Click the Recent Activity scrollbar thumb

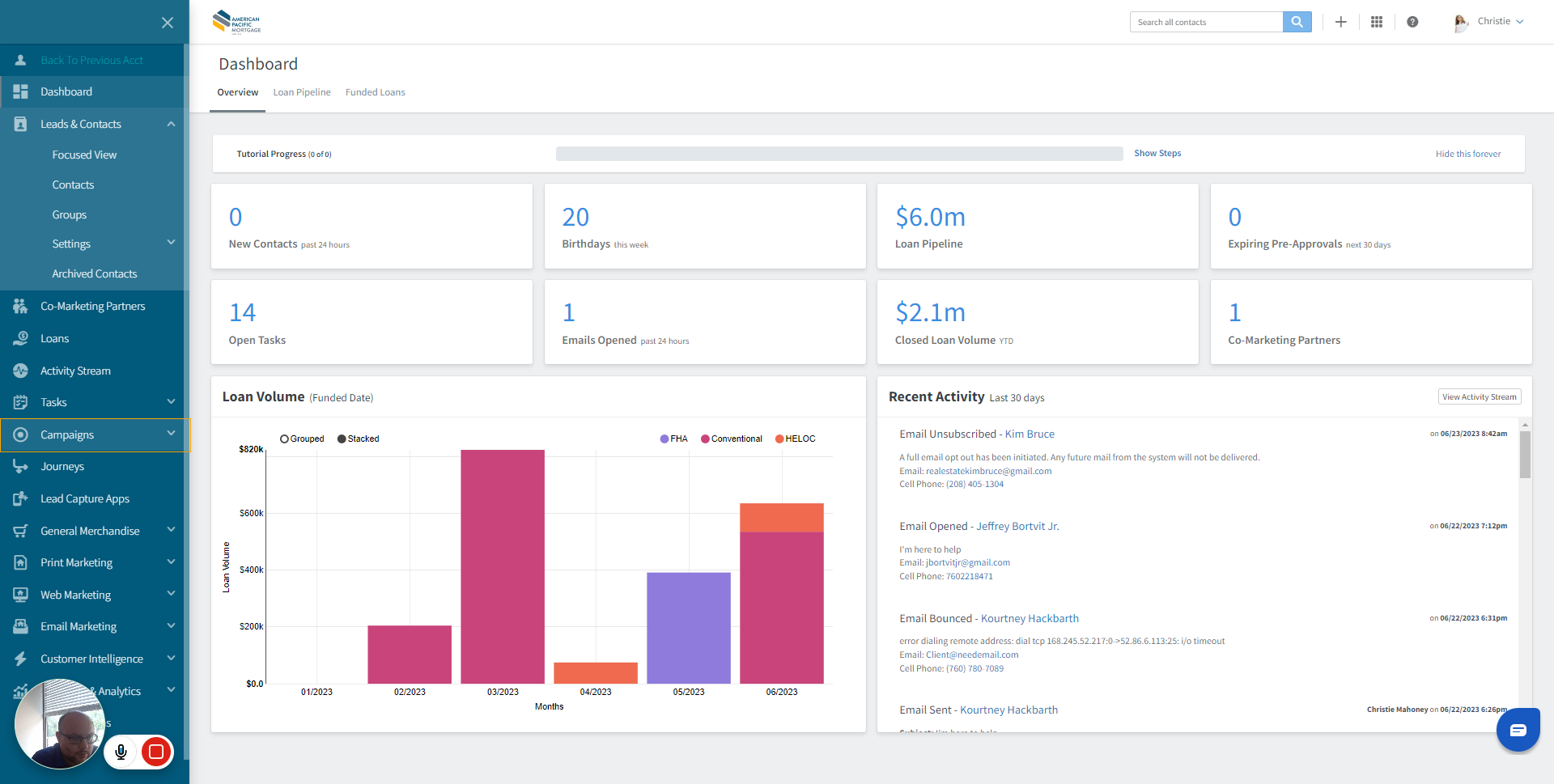[x=1525, y=454]
